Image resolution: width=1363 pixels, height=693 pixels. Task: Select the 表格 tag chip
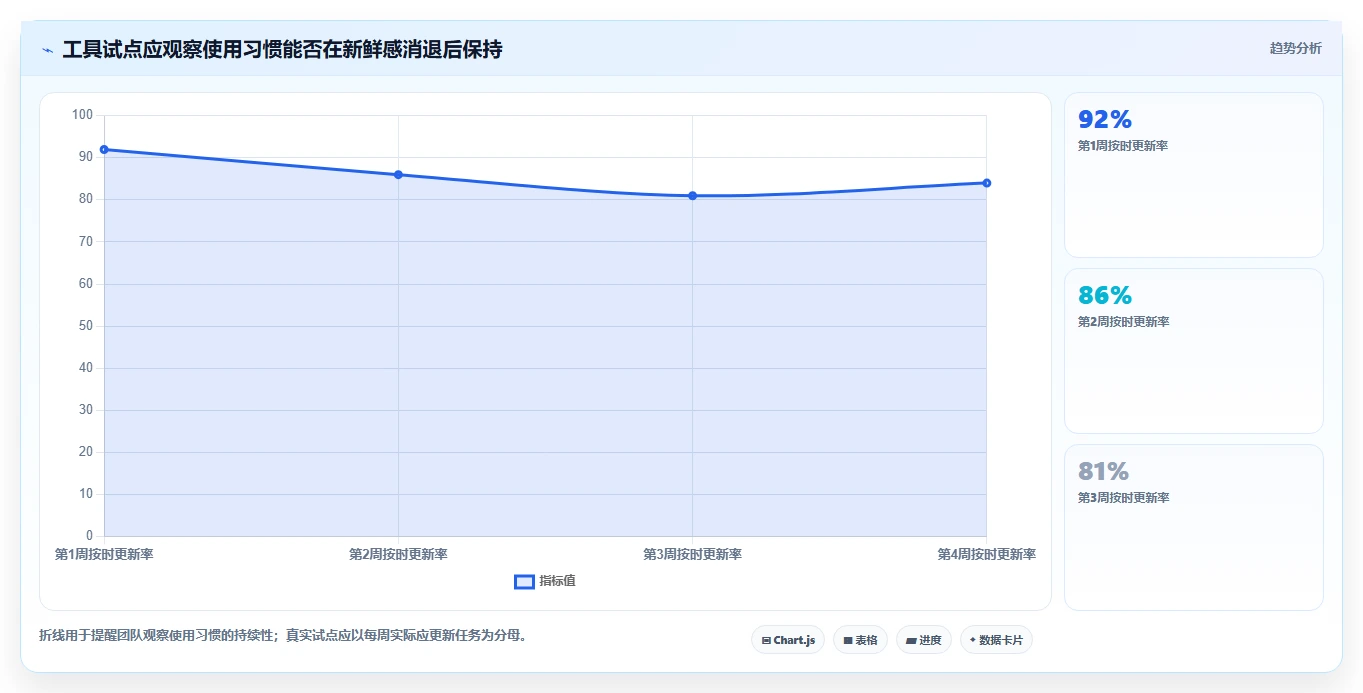860,640
